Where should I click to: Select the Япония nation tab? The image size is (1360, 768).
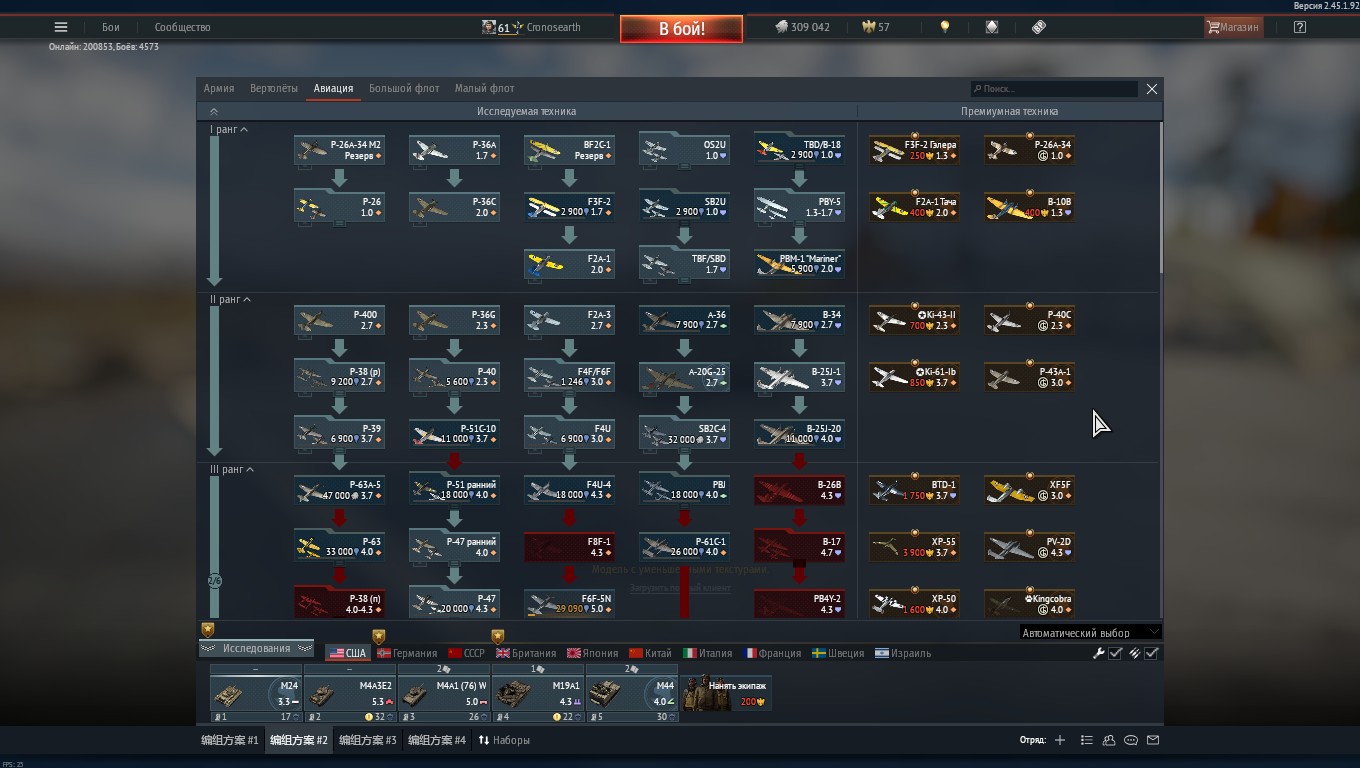pos(592,653)
